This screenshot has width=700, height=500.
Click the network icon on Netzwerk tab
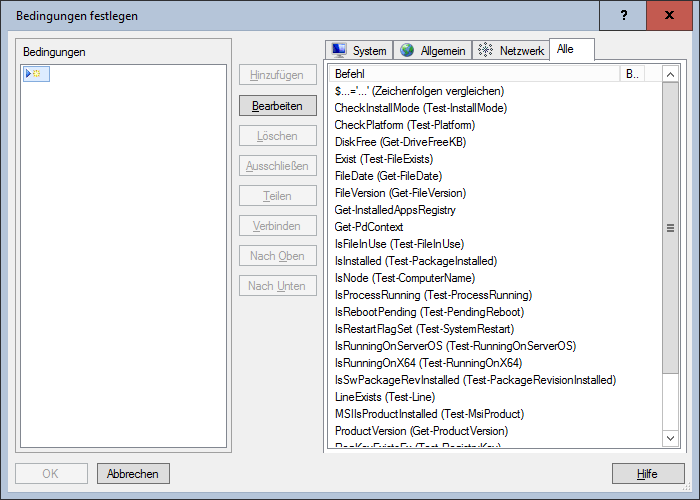pyautogui.click(x=485, y=50)
